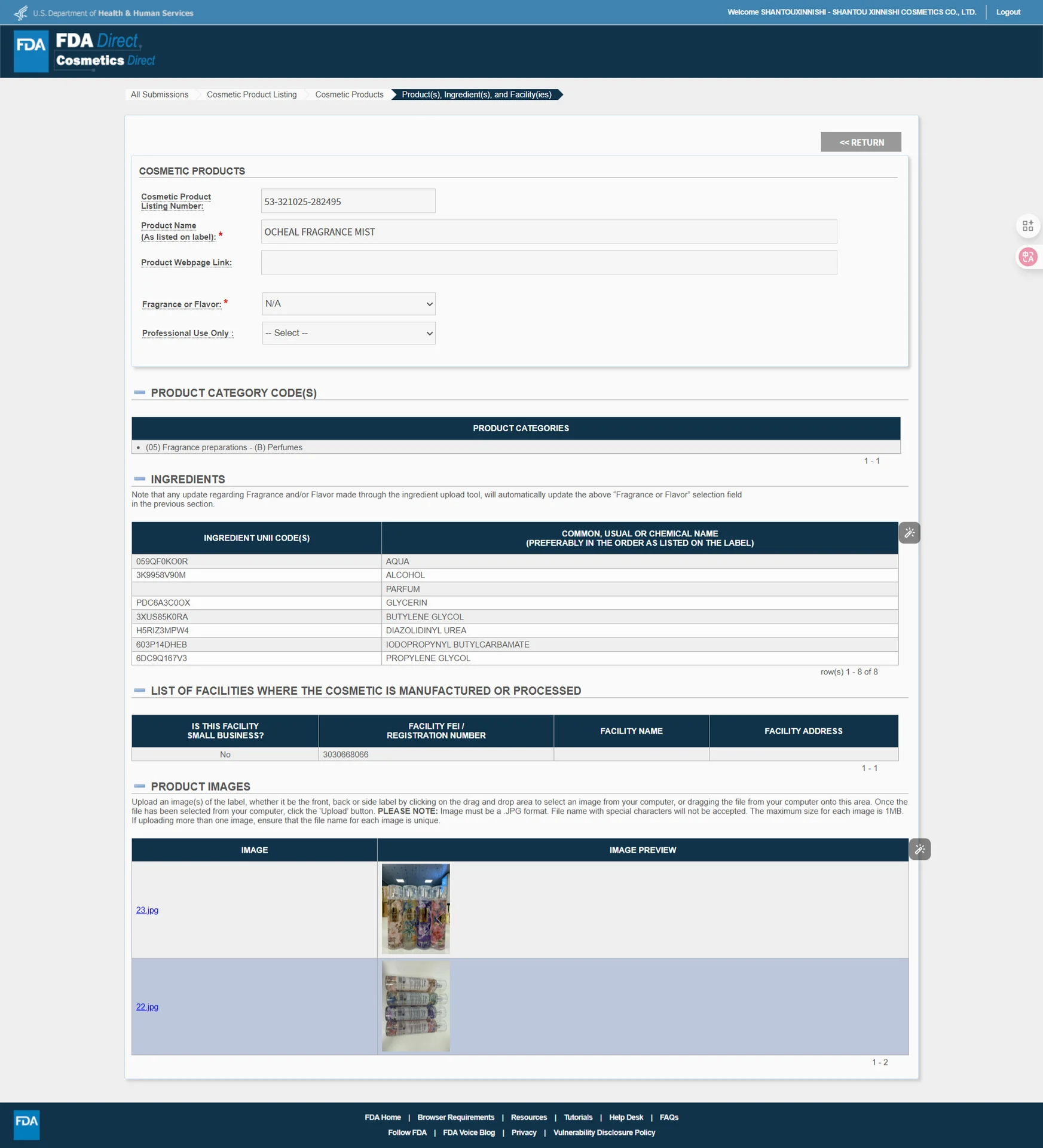Screen dimensions: 1043x1148
Task: Go to Cosmetic Product Listing breadcrumb
Action: pyautogui.click(x=252, y=94)
